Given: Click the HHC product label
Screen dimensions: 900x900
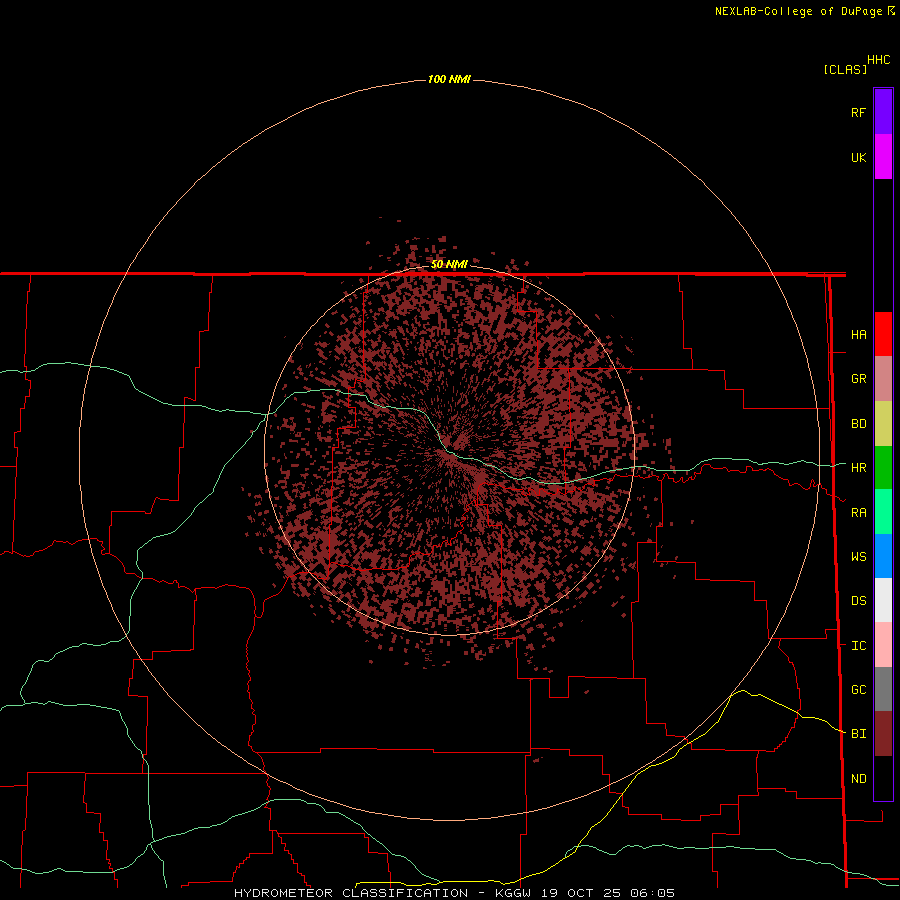Looking at the screenshot, I should (x=878, y=60).
